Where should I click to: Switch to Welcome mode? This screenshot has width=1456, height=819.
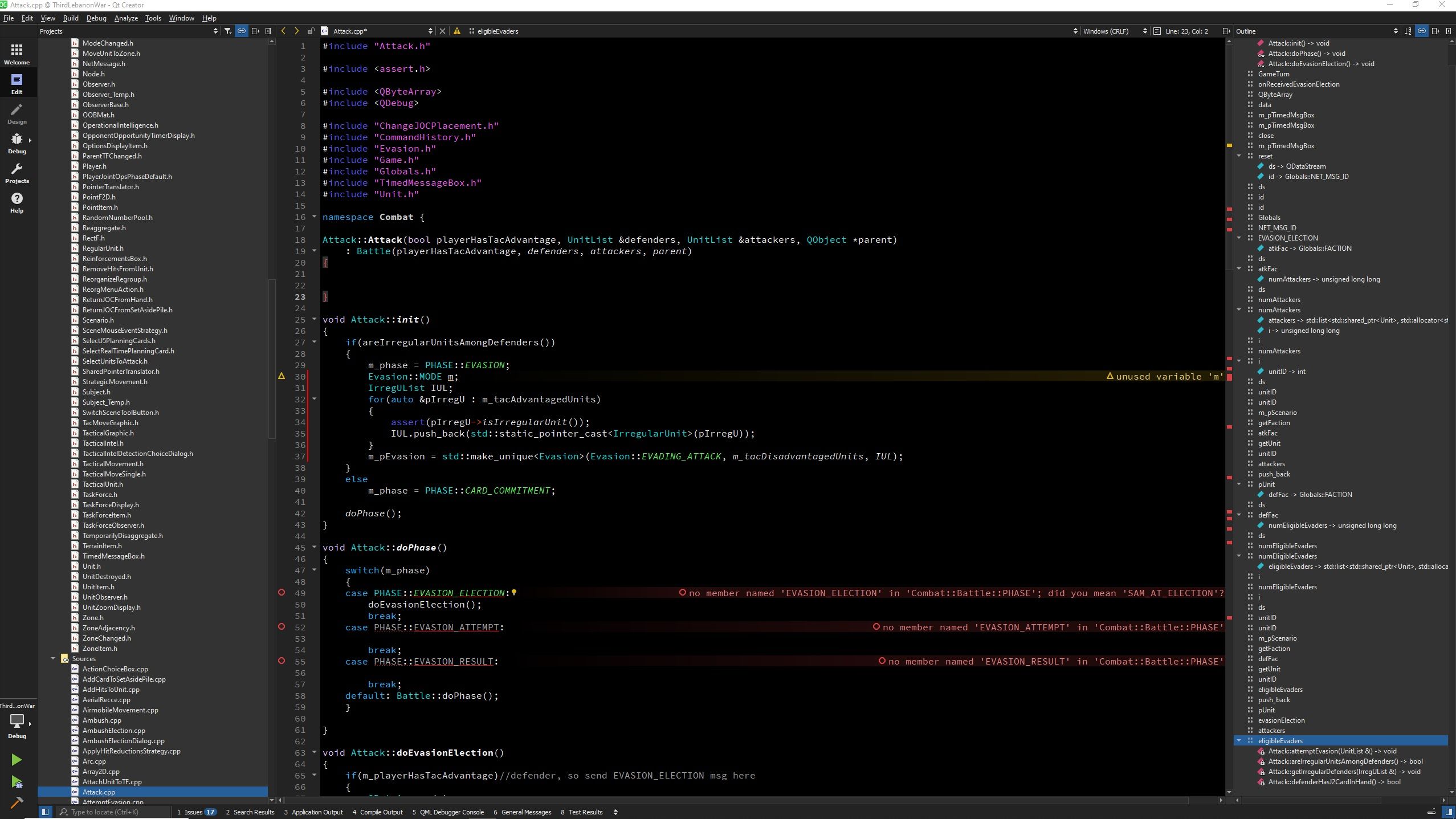pos(17,54)
